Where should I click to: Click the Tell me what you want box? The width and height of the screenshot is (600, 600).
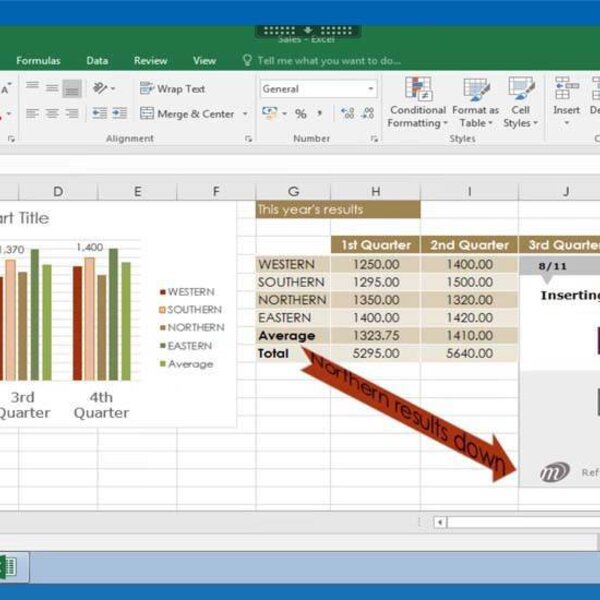point(329,60)
